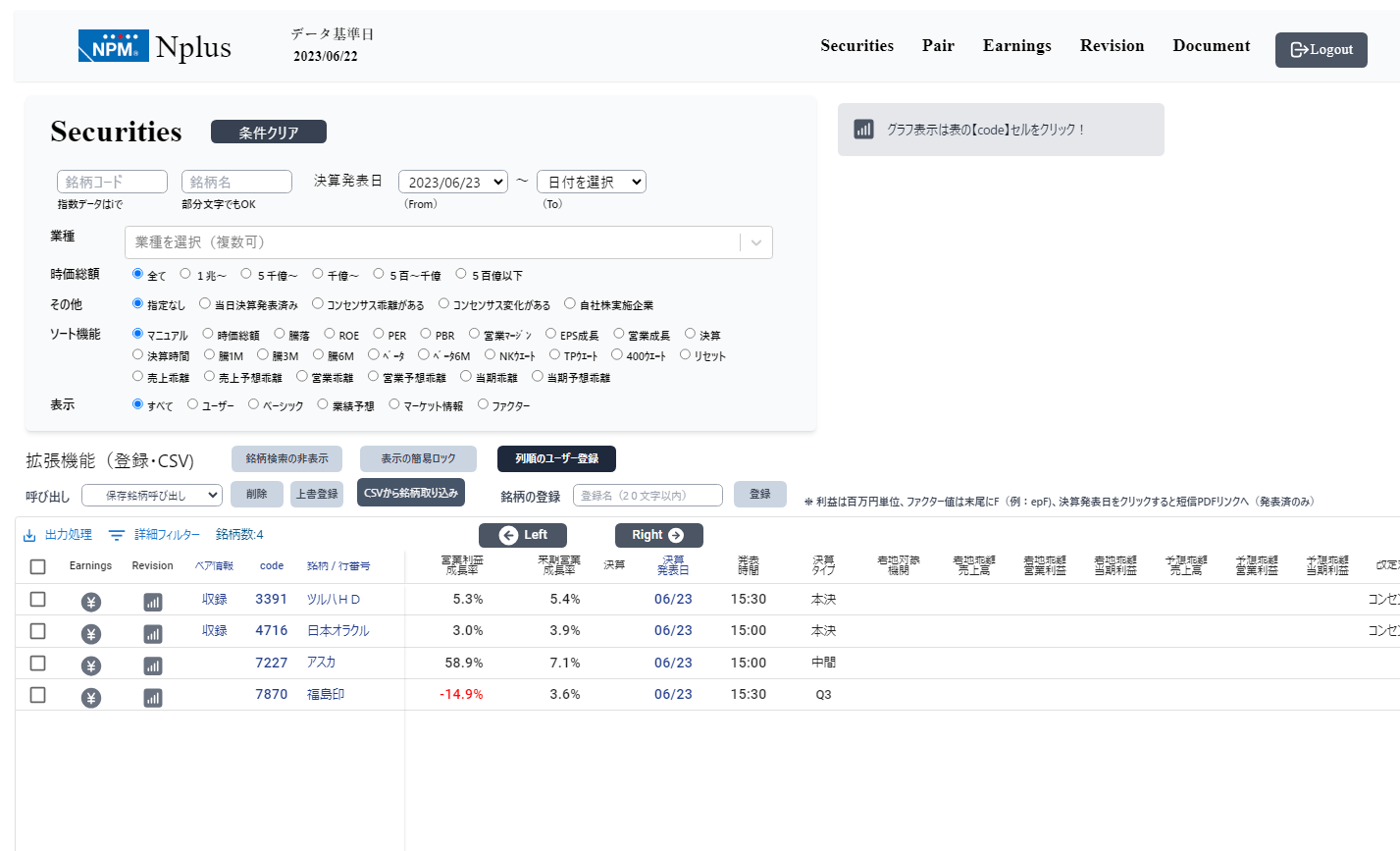Check the checkbox for row 7227
Screen dimensions: 1400x851
37,663
